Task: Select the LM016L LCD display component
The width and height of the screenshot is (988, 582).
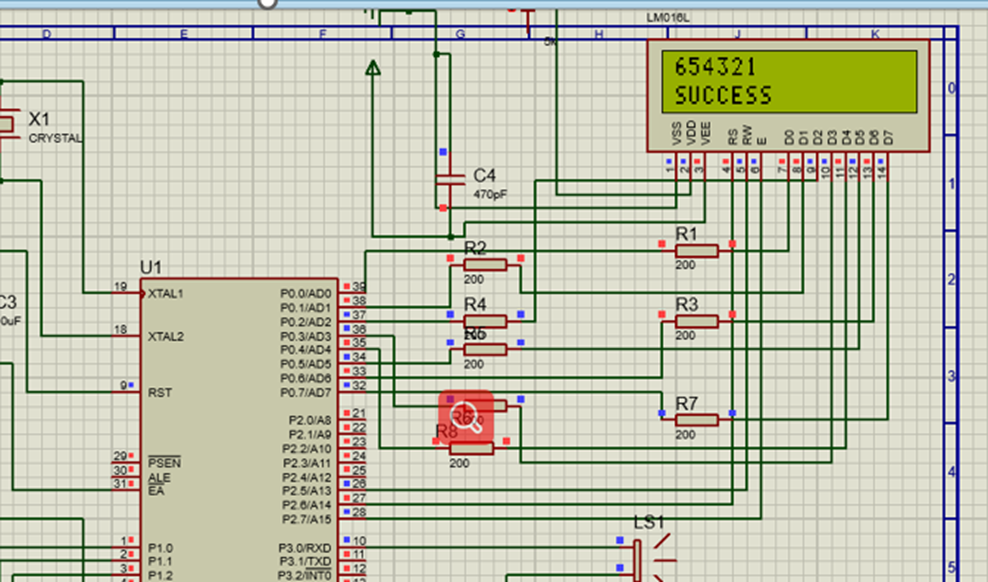Action: [x=788, y=96]
